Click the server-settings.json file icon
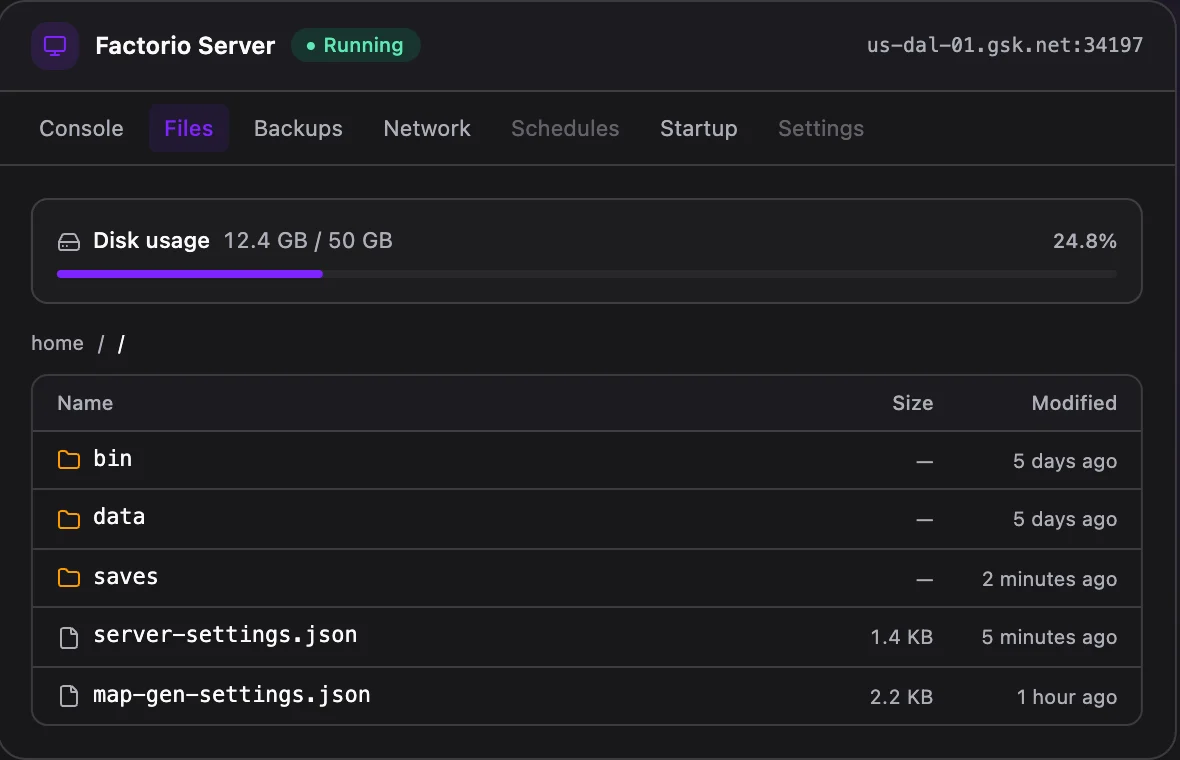The width and height of the screenshot is (1180, 760). click(69, 637)
